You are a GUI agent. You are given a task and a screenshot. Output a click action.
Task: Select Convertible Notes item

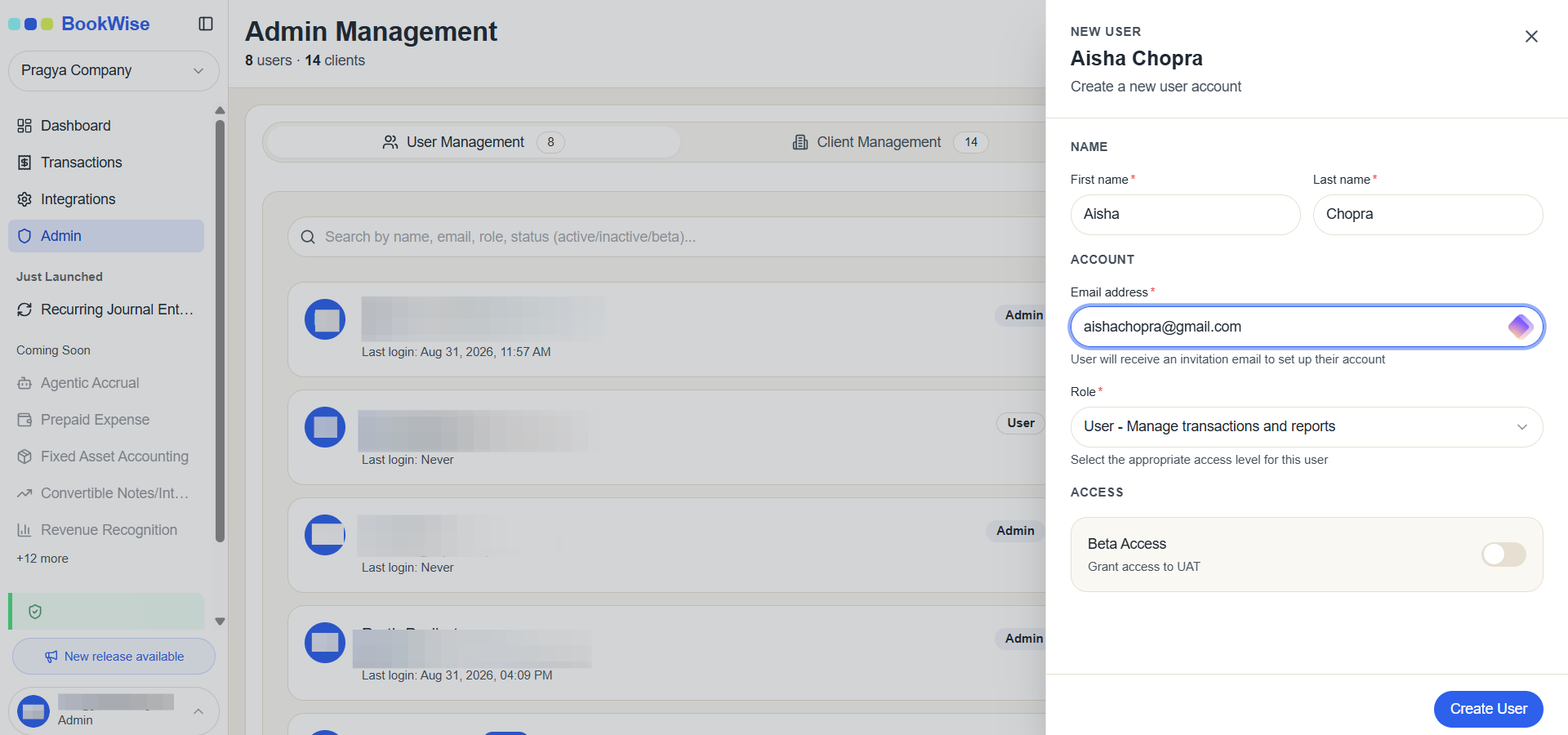[106, 493]
